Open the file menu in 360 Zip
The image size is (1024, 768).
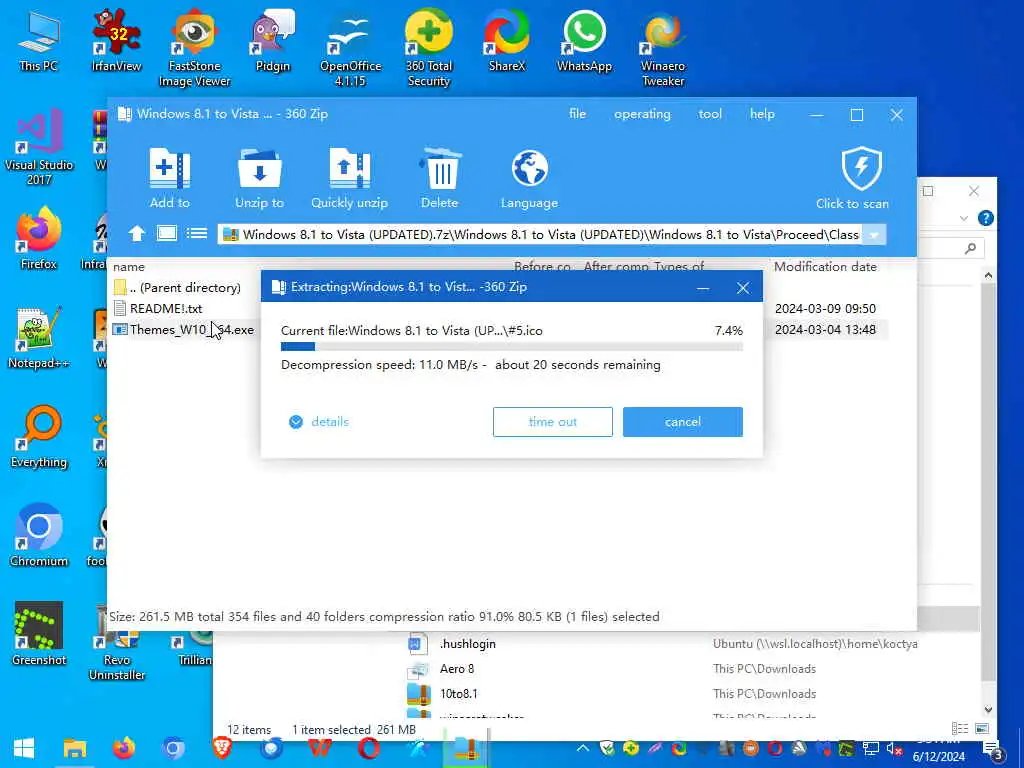click(577, 114)
